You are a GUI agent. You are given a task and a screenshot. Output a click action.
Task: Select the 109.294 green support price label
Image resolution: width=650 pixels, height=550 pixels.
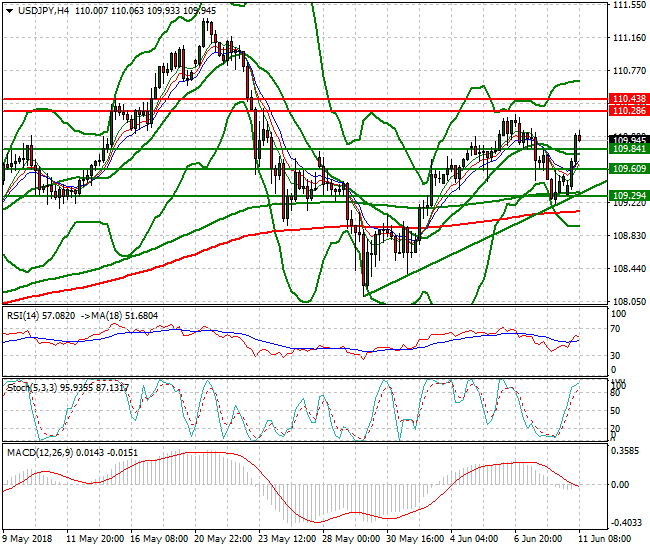[x=629, y=195]
